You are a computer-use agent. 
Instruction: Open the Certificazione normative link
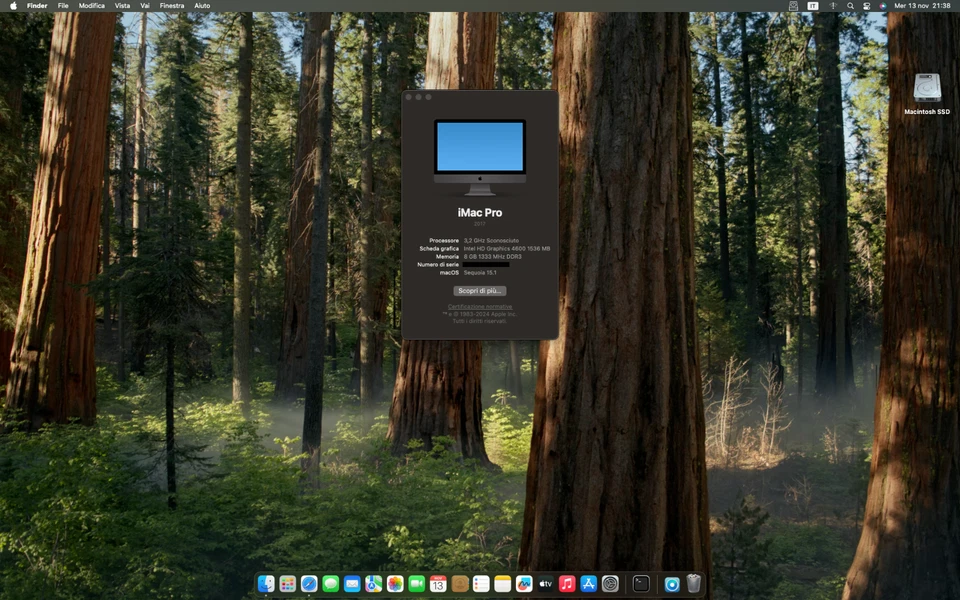click(480, 306)
